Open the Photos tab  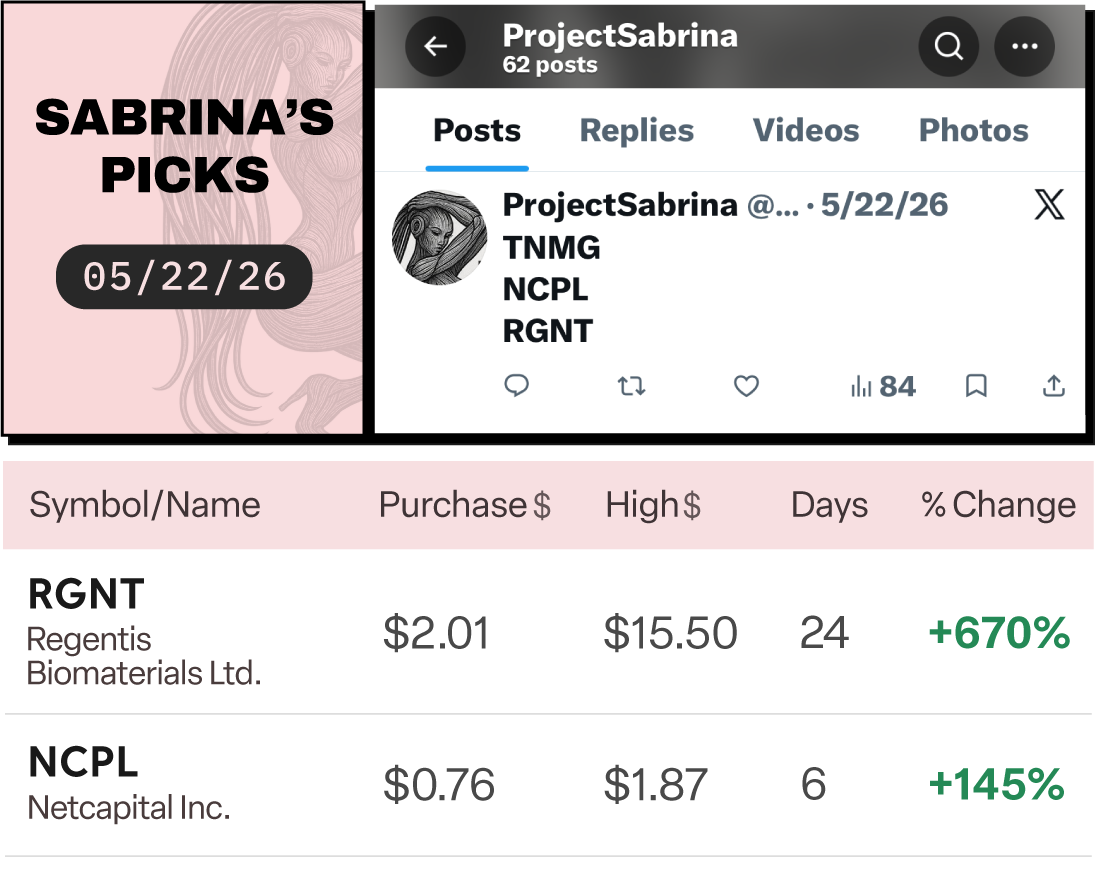973,131
